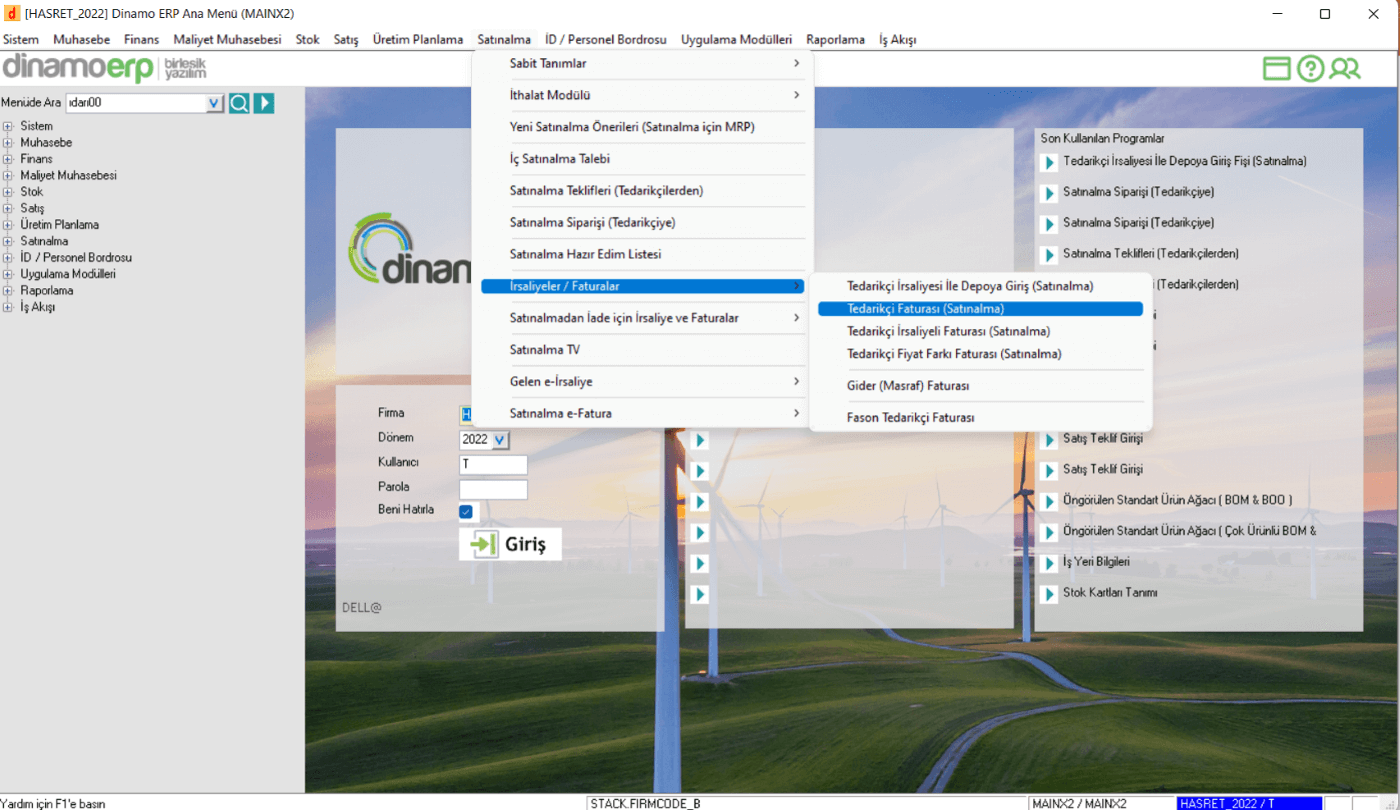Choose Satınalma TV menu entry
Viewport: 1400px width, 810px height.
click(x=643, y=350)
